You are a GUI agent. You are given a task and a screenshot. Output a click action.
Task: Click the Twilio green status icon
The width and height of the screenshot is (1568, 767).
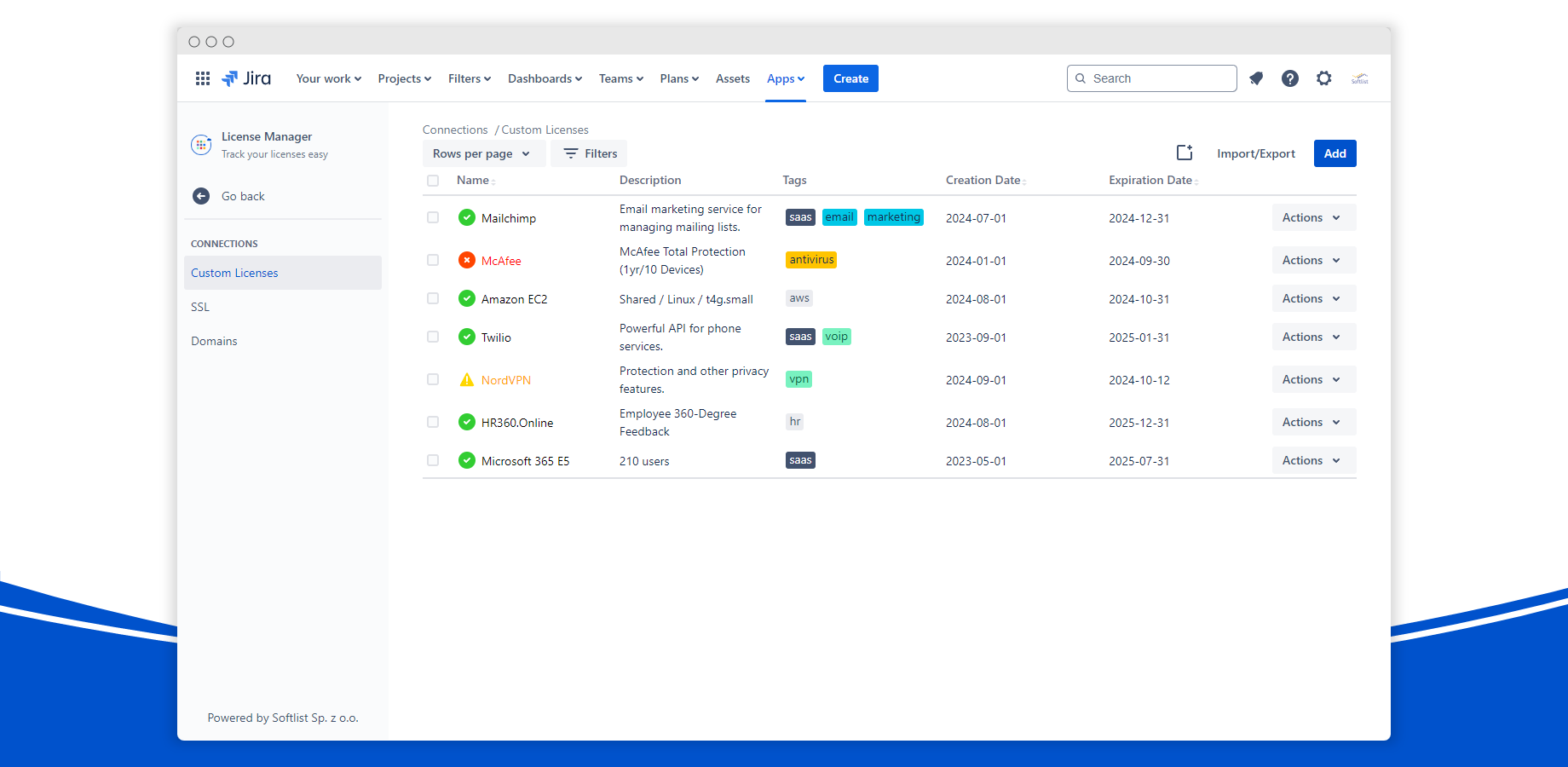(x=467, y=337)
